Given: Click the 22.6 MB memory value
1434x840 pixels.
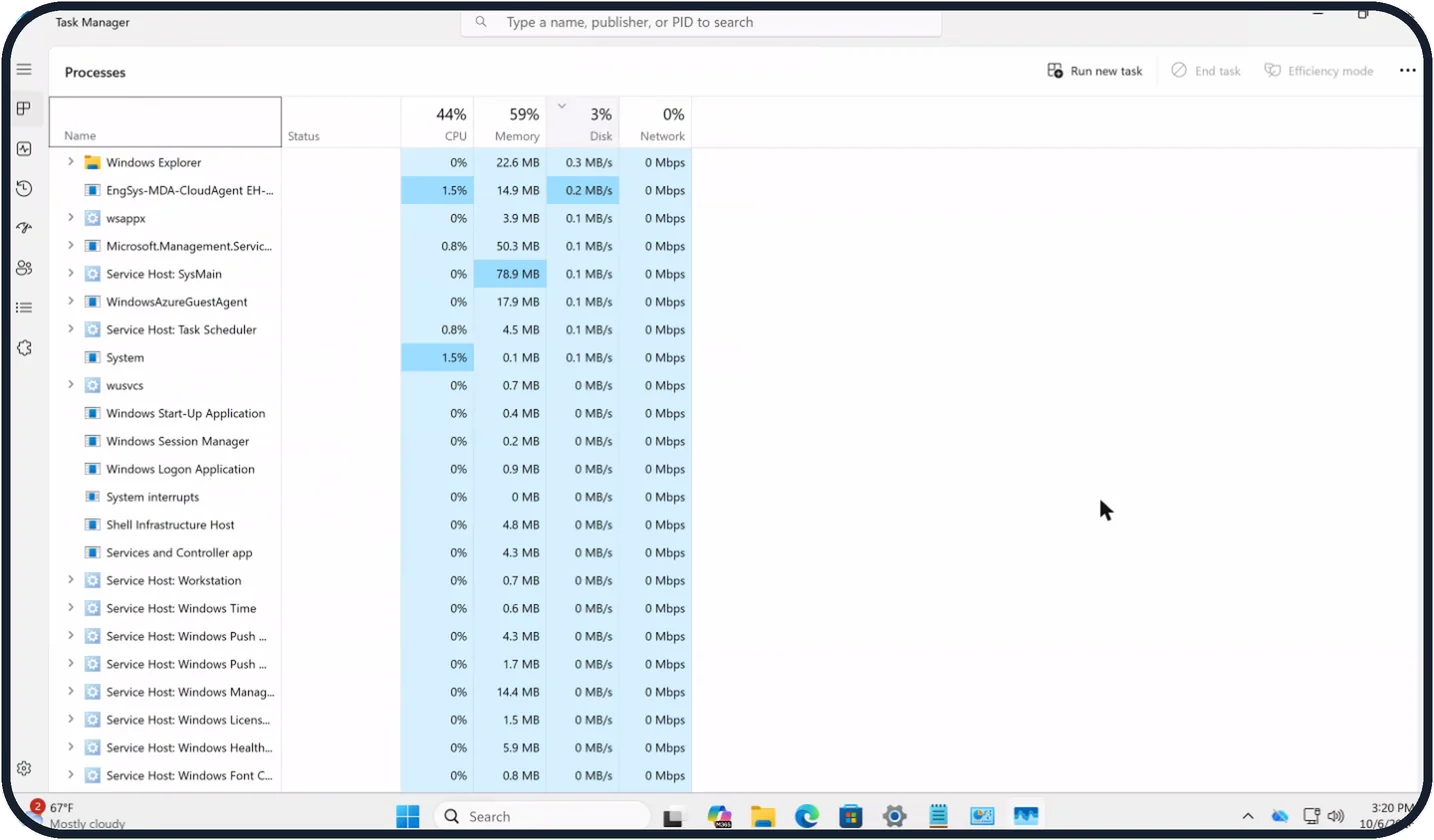Looking at the screenshot, I should tap(518, 162).
